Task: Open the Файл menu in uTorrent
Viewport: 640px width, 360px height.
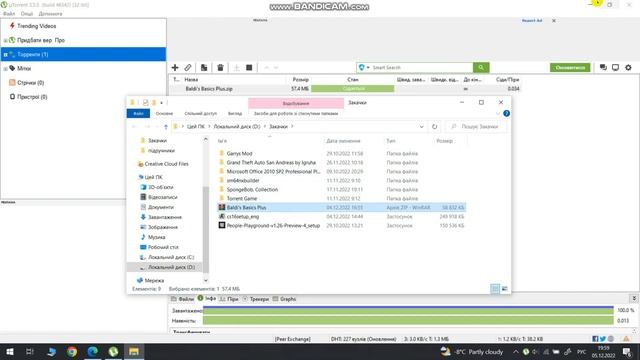Action: pyautogui.click(x=9, y=14)
